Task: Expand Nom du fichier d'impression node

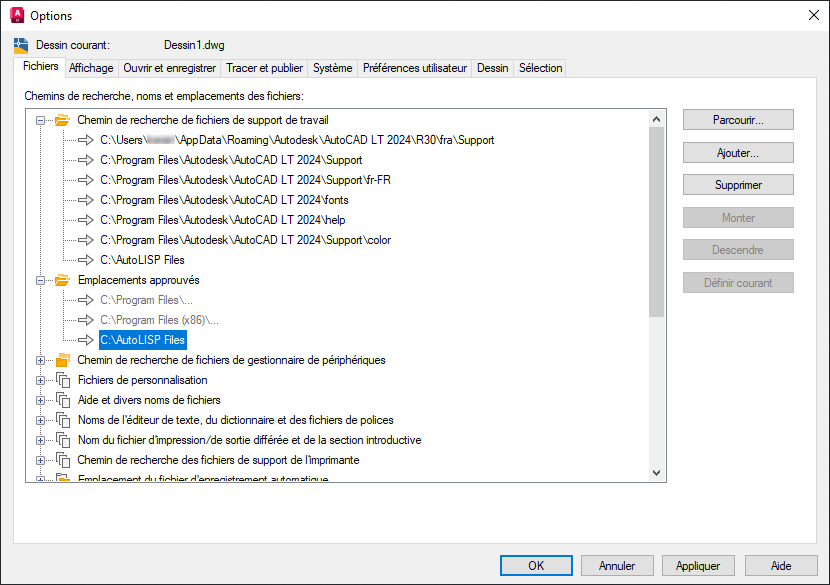Action: tap(40, 440)
